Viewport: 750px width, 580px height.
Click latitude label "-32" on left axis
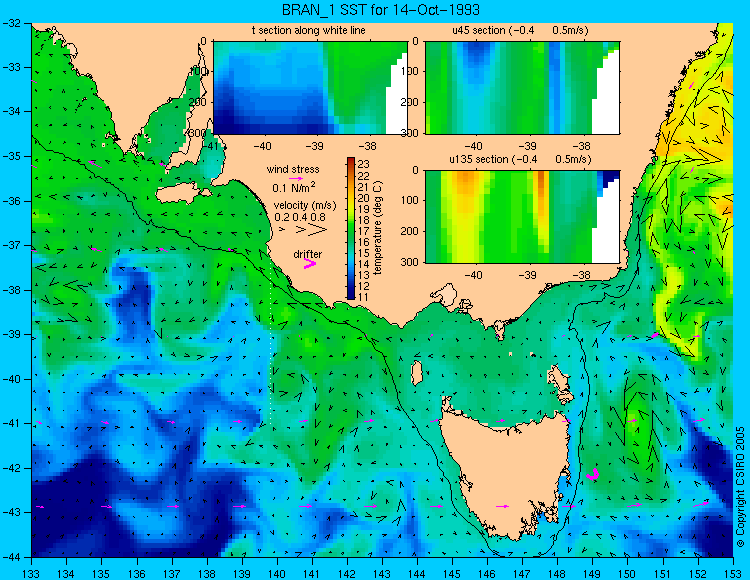(x=11, y=23)
